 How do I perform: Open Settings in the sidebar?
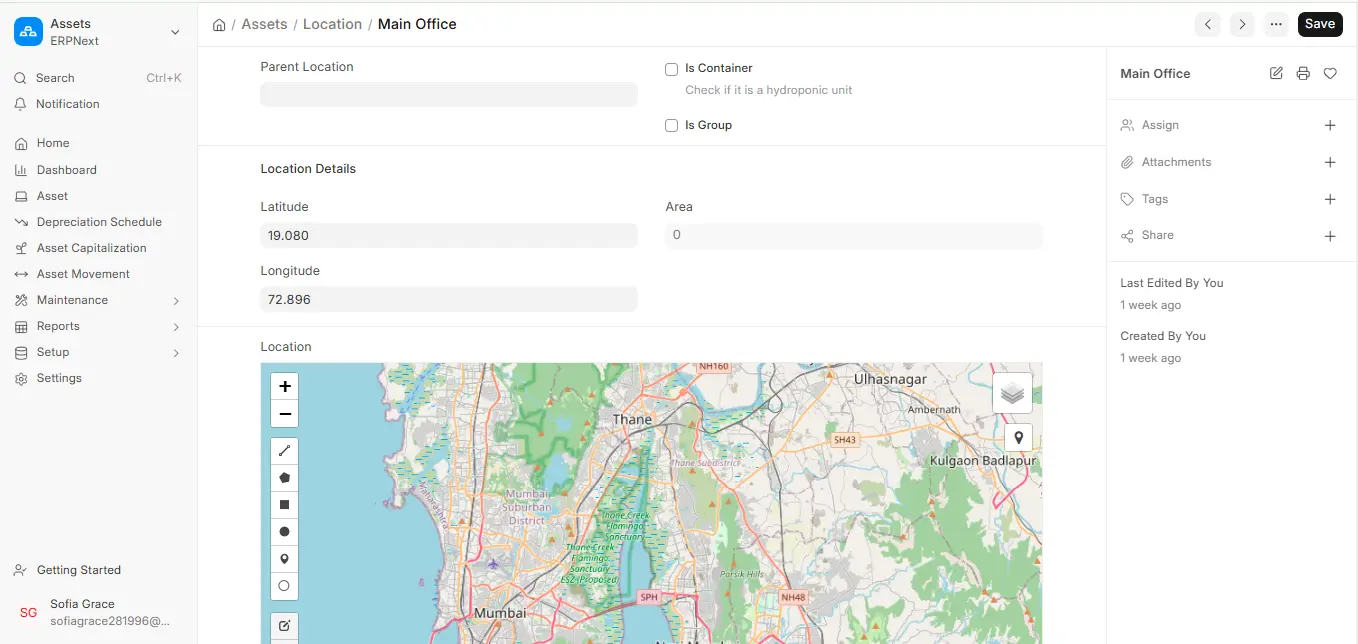(98, 378)
